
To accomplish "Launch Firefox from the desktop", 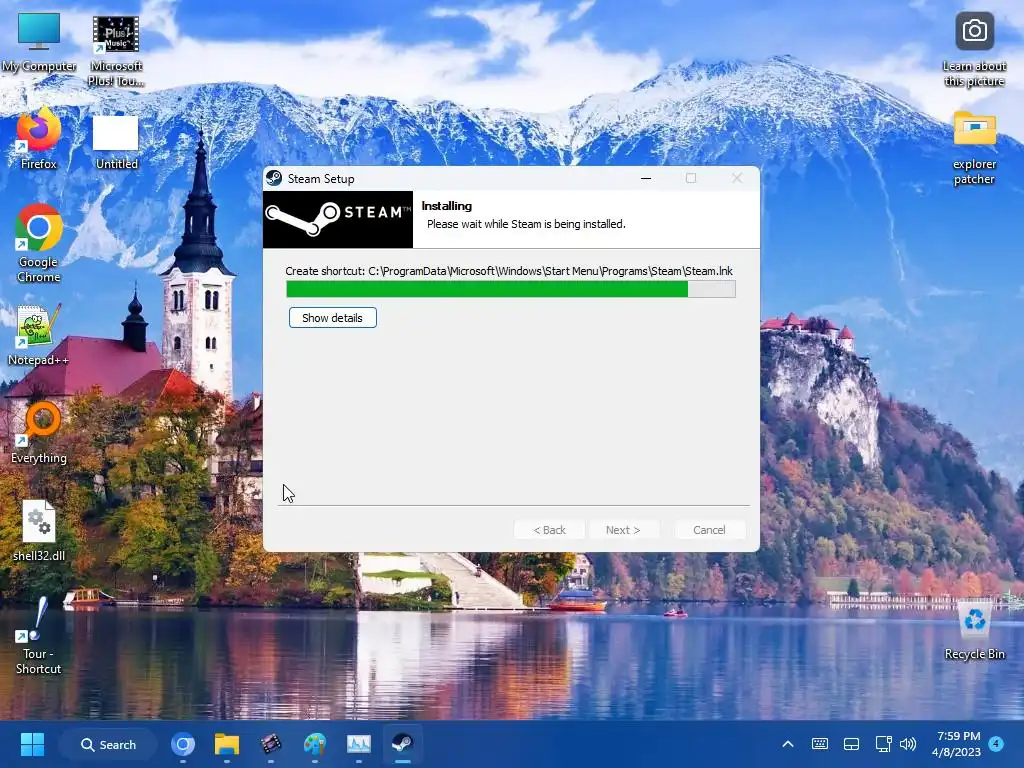I will (x=39, y=140).
